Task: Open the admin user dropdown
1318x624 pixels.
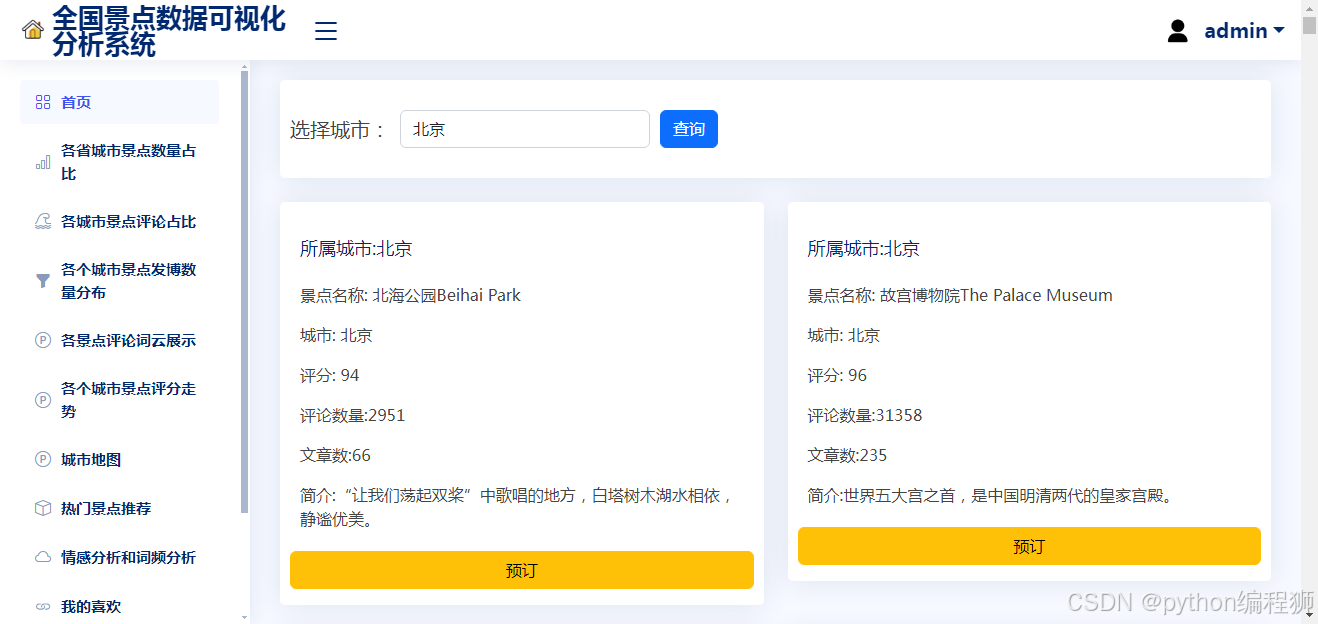Action: (1243, 31)
